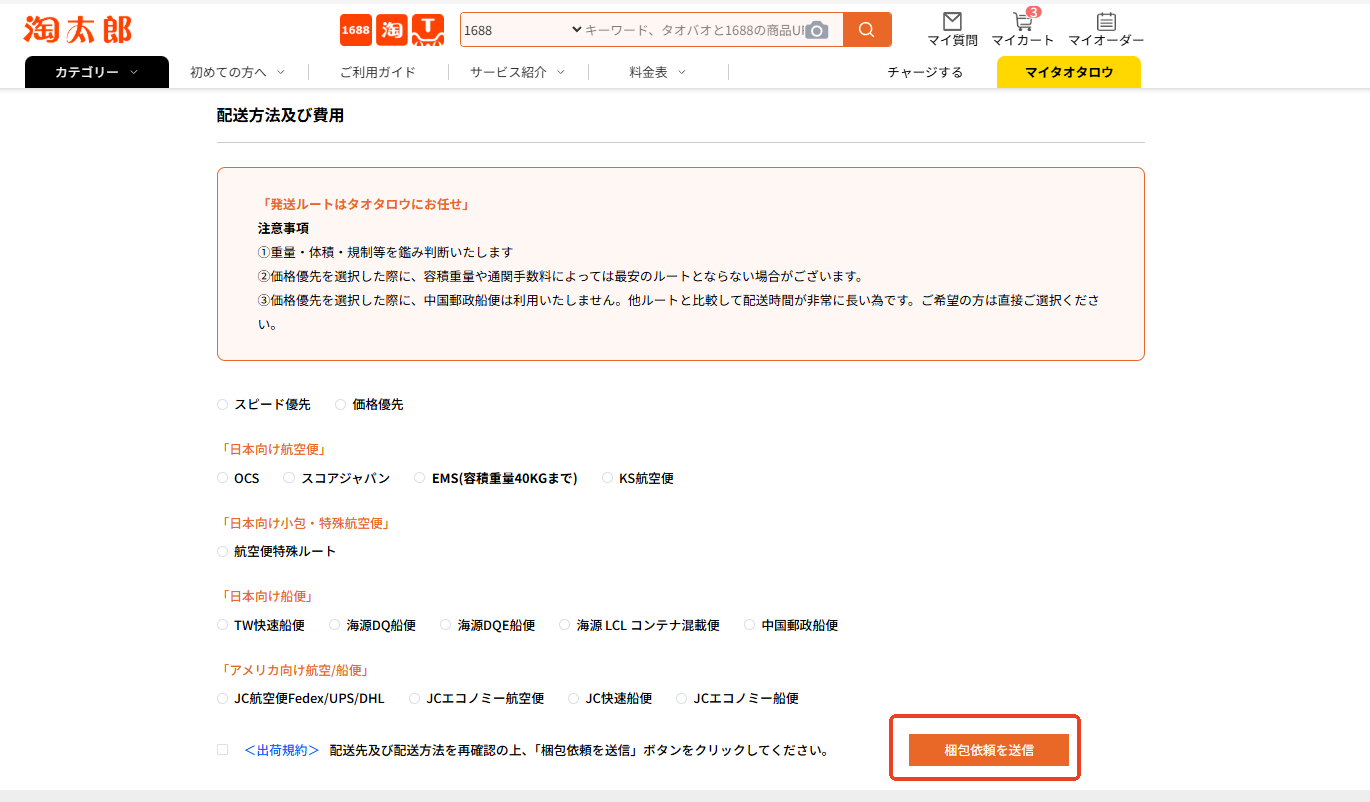
Task: Select スピード優先 radio option
Action: coord(223,404)
